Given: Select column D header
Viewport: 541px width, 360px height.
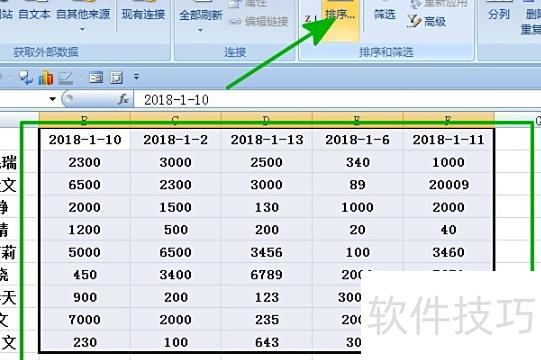Looking at the screenshot, I should (266, 119).
